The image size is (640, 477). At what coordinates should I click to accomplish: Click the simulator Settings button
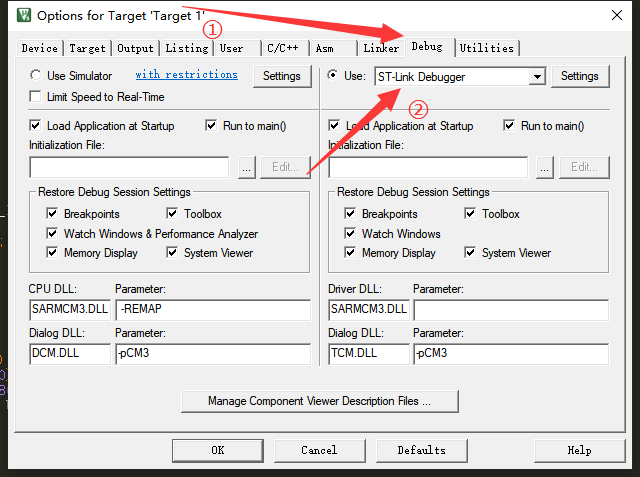[281, 76]
